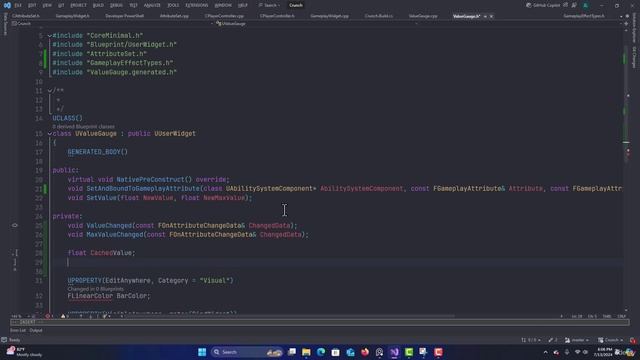Click the Wi-Fi tray icon
The height and width of the screenshot is (360, 640).
coord(577,352)
